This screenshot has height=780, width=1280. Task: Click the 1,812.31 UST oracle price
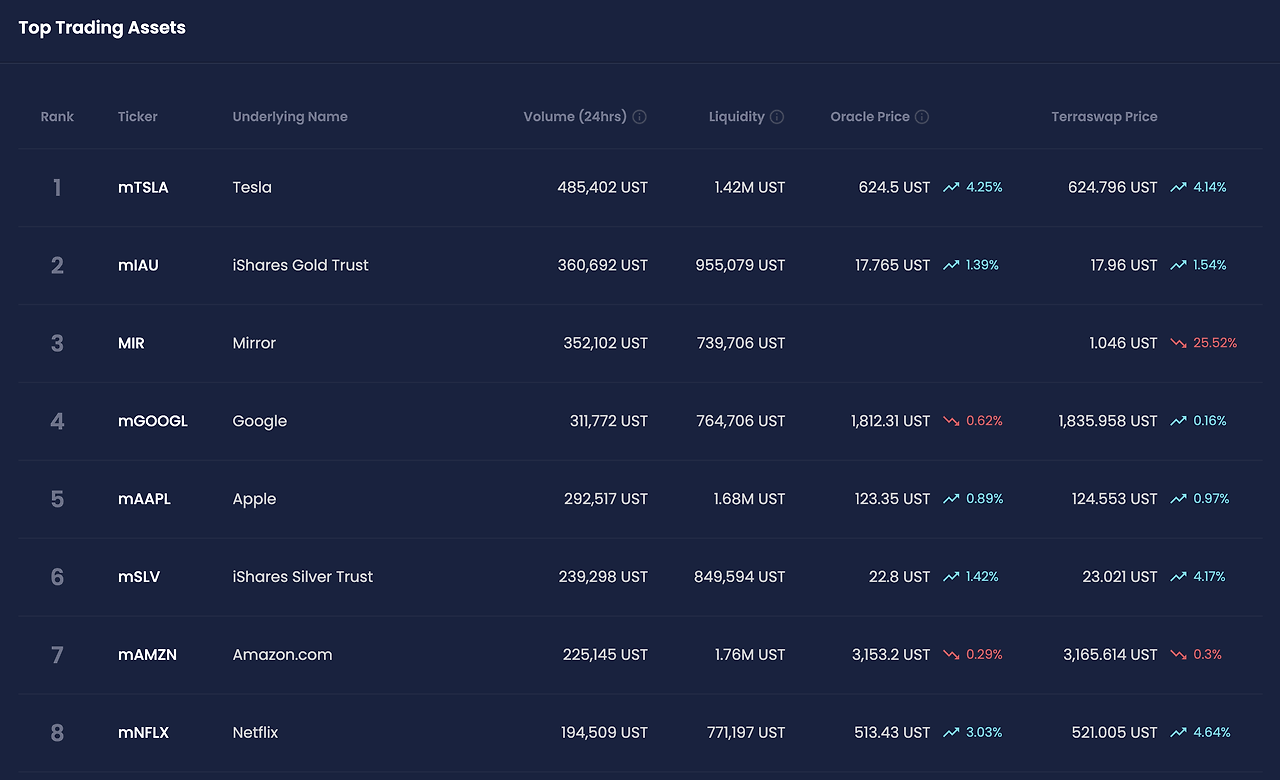891,421
